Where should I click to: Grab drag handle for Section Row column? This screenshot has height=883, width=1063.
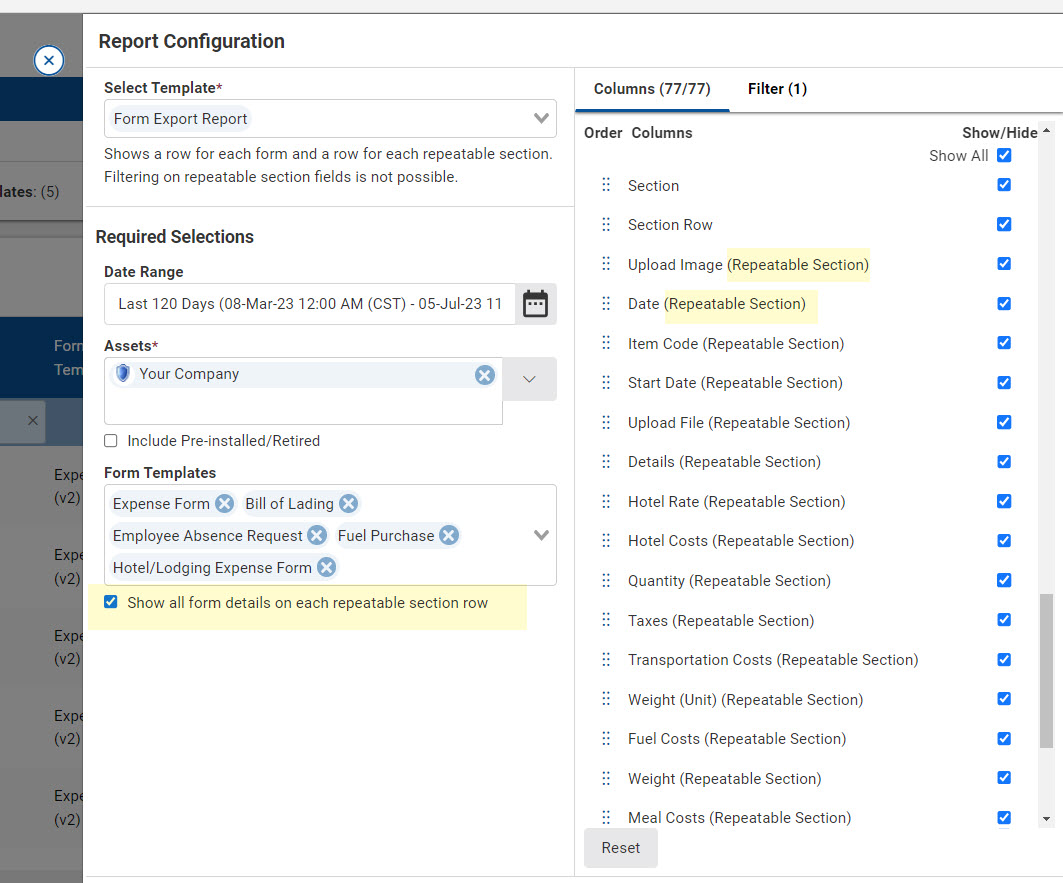(606, 224)
